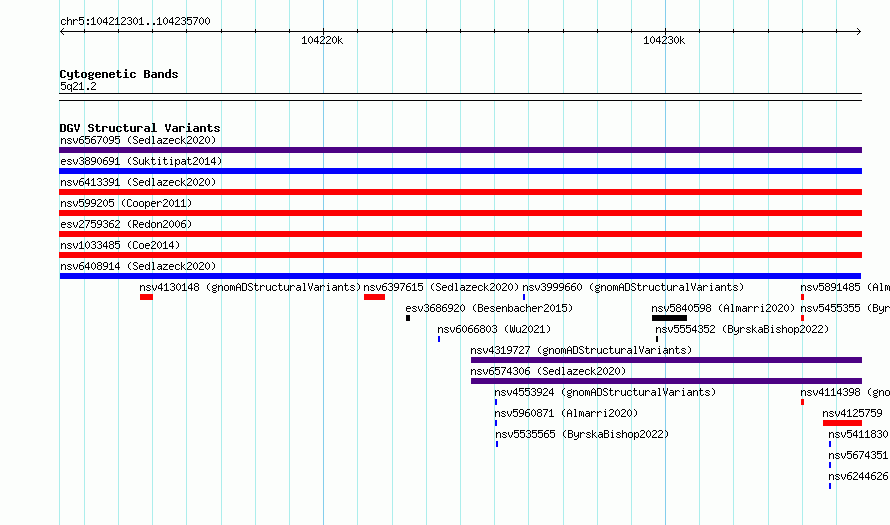Click the red nsv6397615 variant glyph
This screenshot has height=525, width=890.
(x=375, y=297)
